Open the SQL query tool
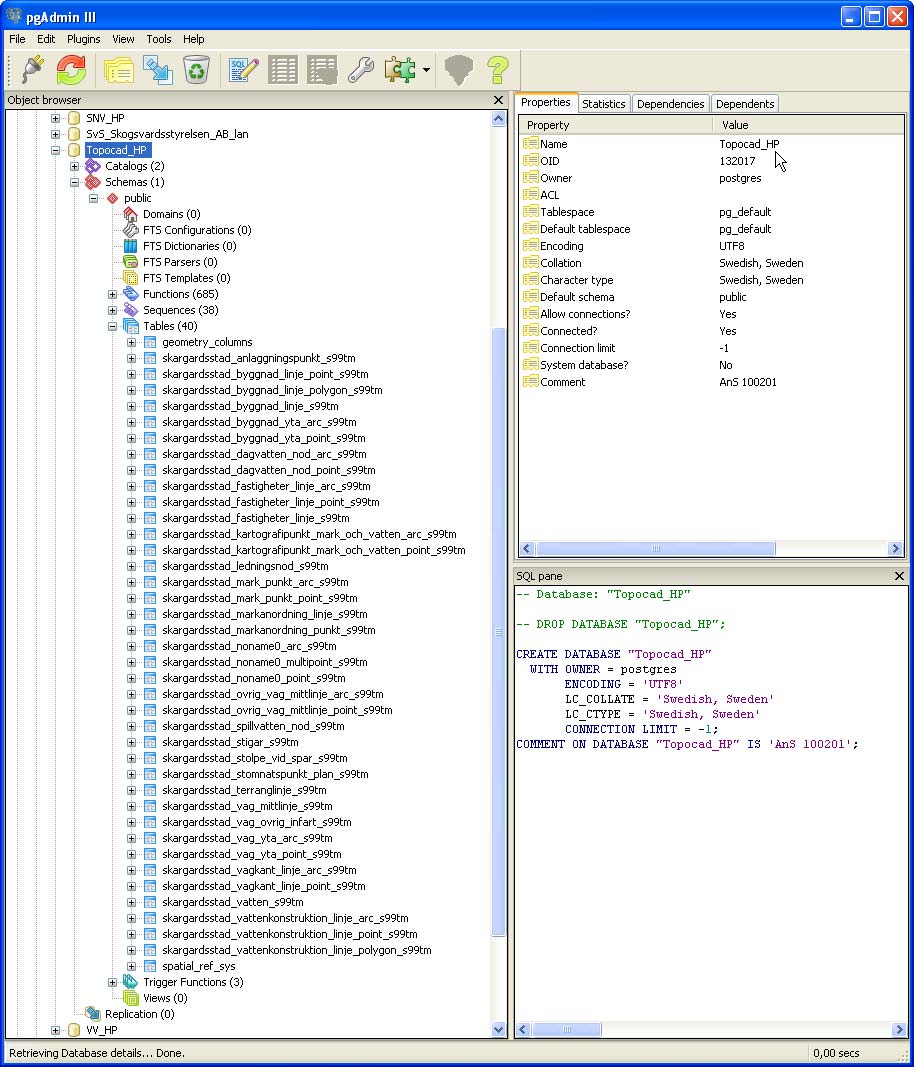 tap(244, 69)
